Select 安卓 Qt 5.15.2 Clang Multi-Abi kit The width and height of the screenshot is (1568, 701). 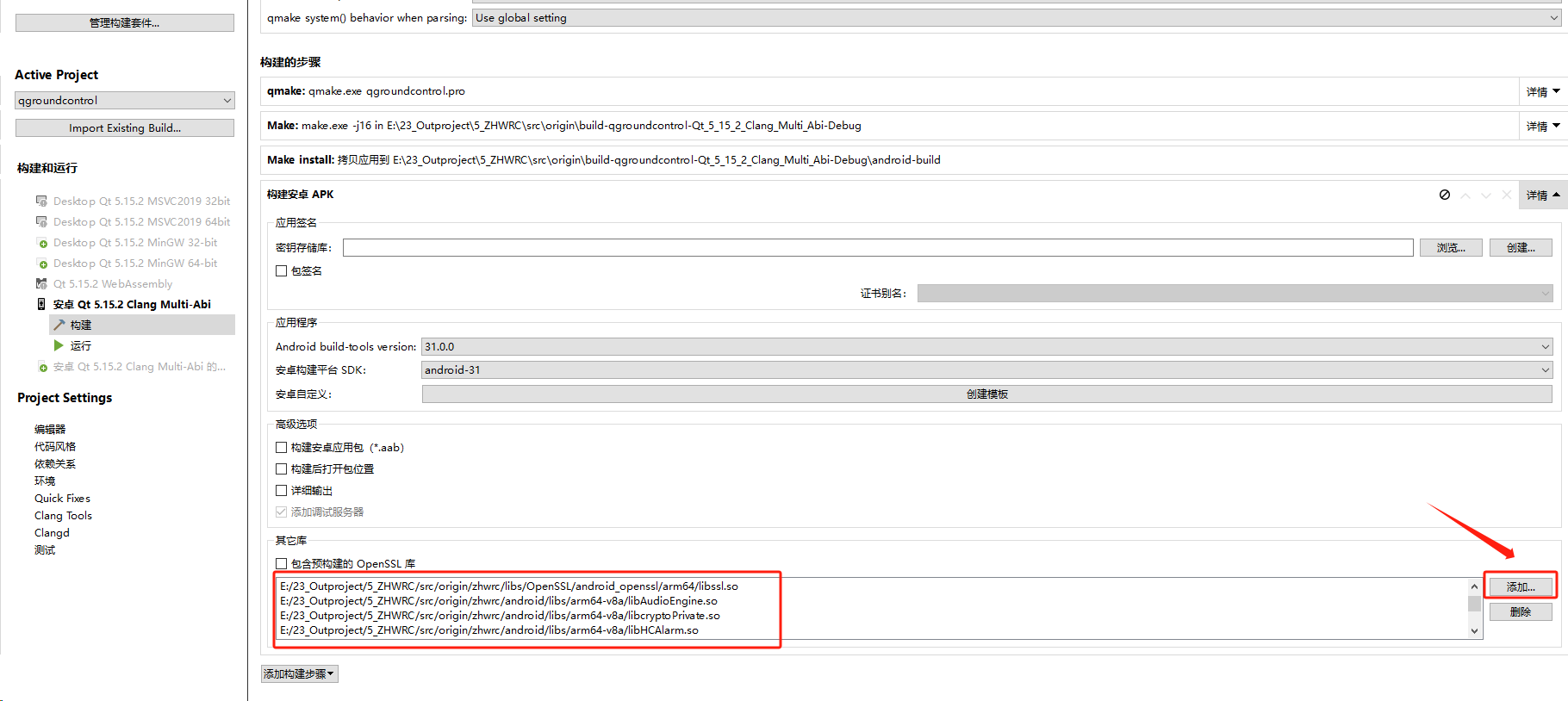pyautogui.click(x=132, y=304)
